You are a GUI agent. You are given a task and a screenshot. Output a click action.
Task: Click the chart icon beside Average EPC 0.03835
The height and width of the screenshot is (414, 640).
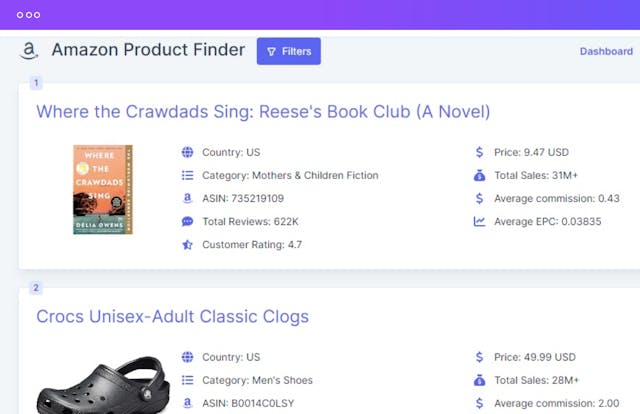point(480,222)
